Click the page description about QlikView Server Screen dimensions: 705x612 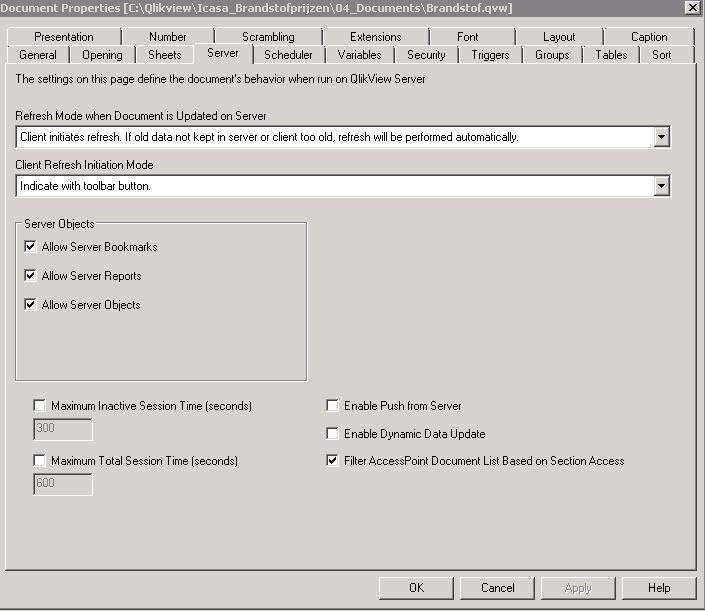coord(220,79)
